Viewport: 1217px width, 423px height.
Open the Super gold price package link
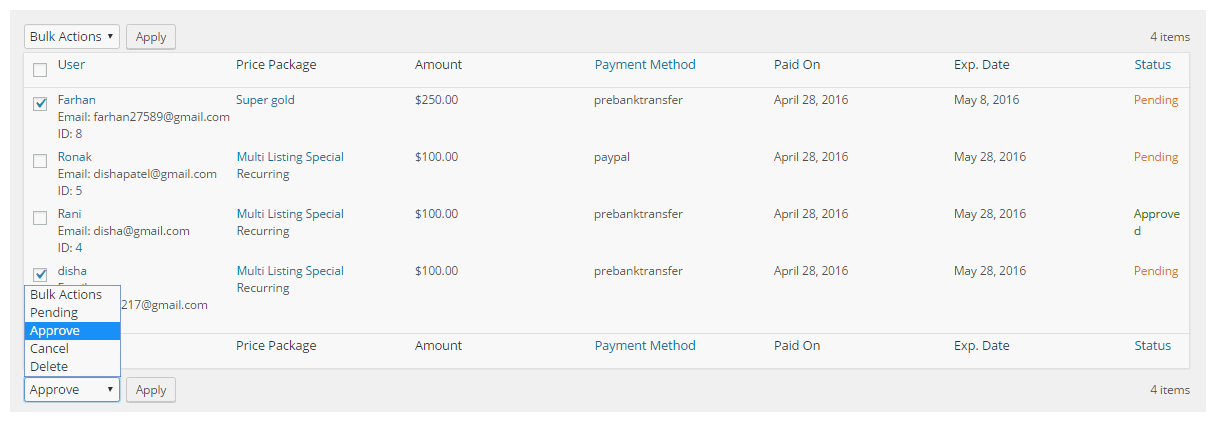(265, 100)
